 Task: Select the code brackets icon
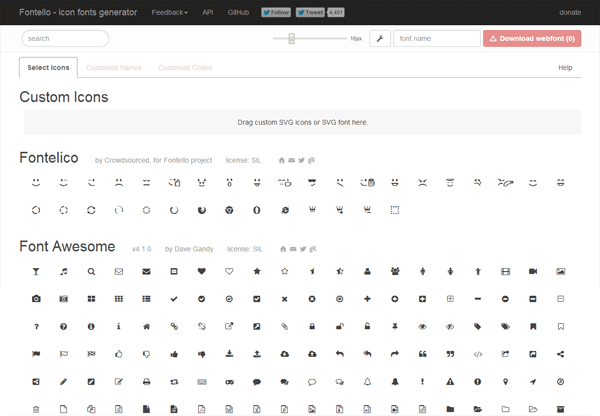(x=478, y=354)
